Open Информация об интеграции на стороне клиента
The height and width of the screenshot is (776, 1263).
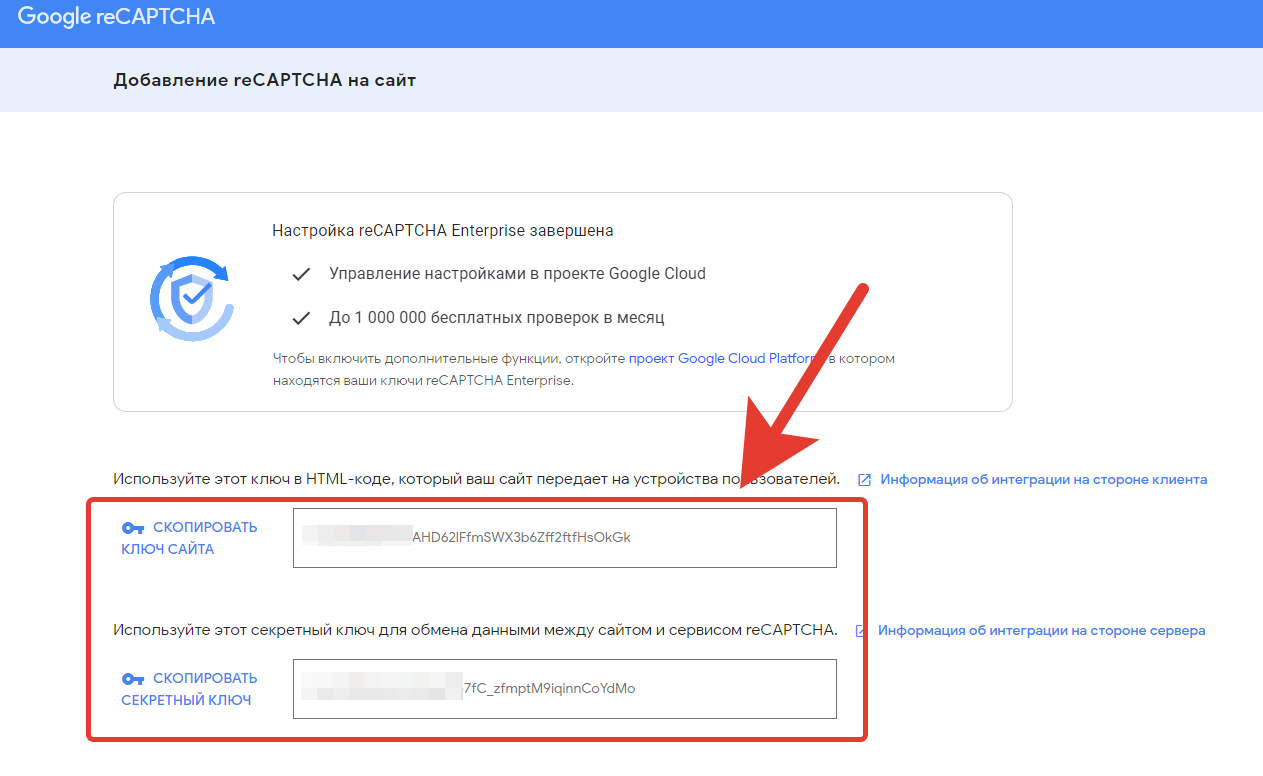point(1044,479)
